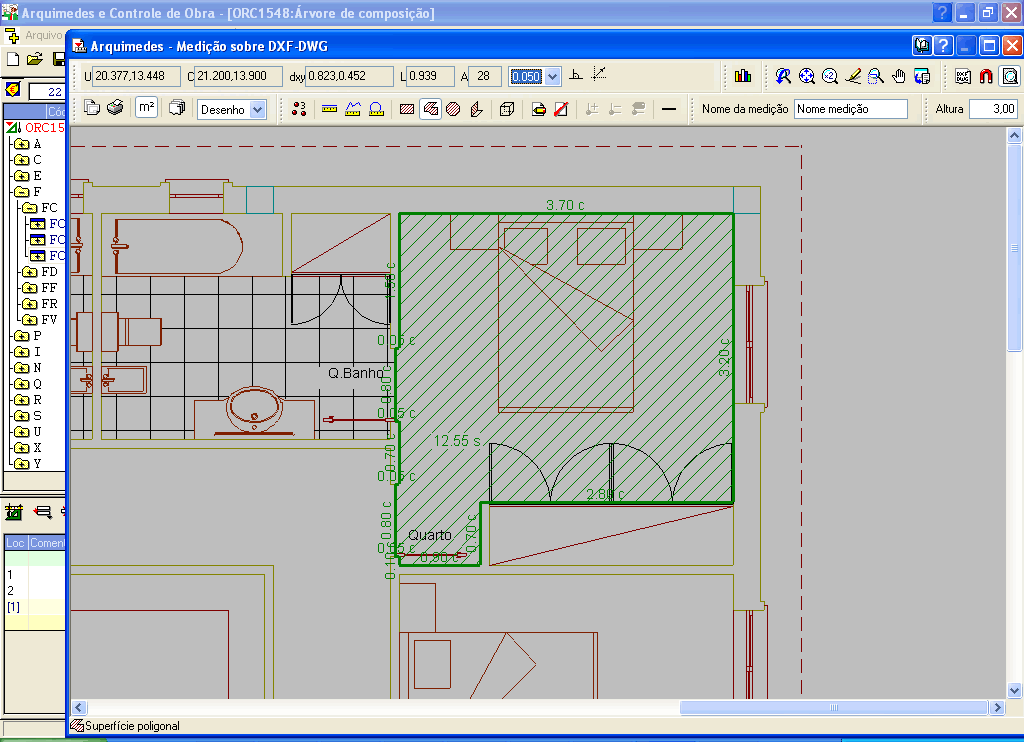Screen dimensions: 1024x742
Task: Click the red magnet snap icon
Action: (x=986, y=76)
